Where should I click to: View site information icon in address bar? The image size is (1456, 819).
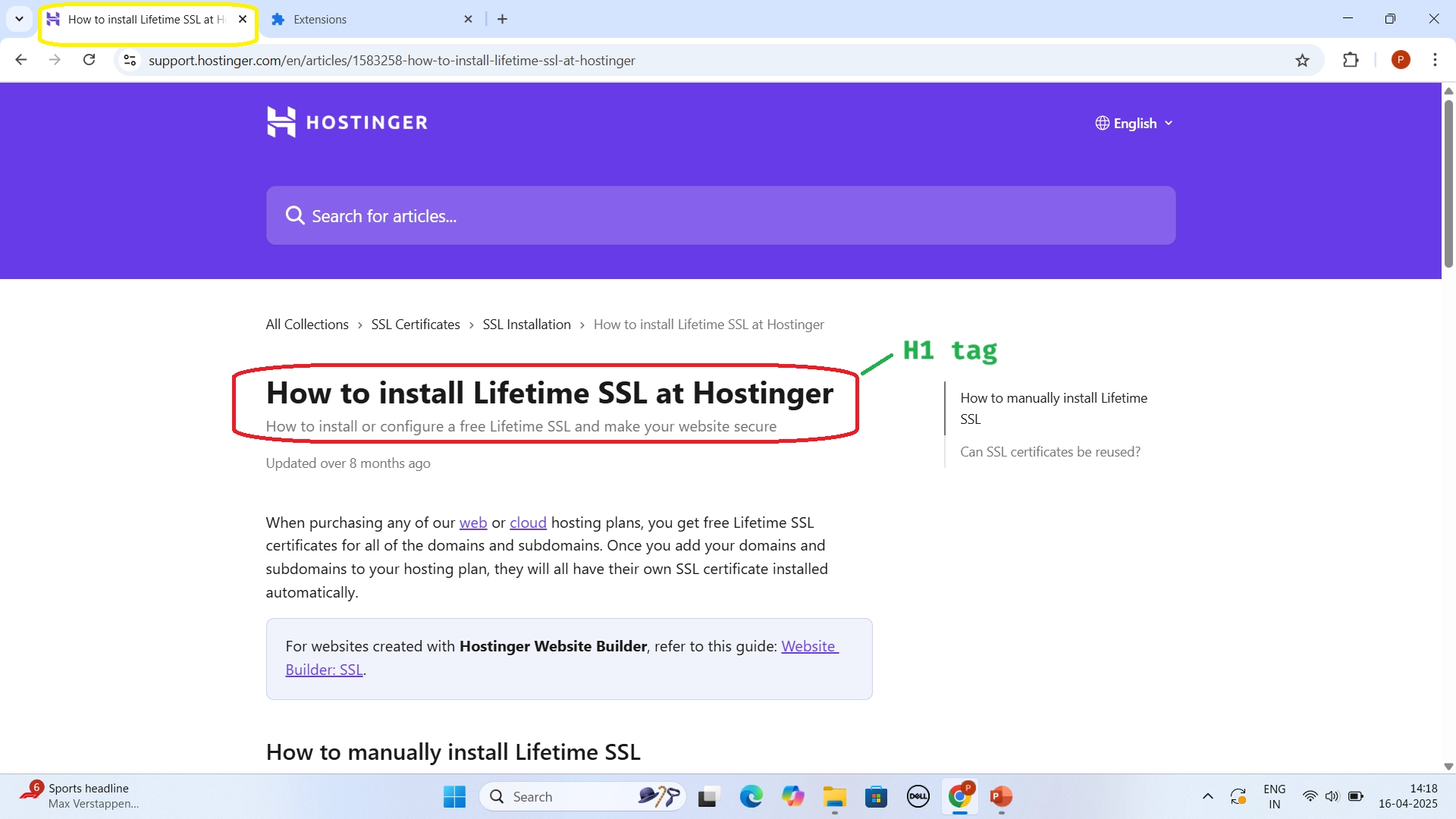130,61
